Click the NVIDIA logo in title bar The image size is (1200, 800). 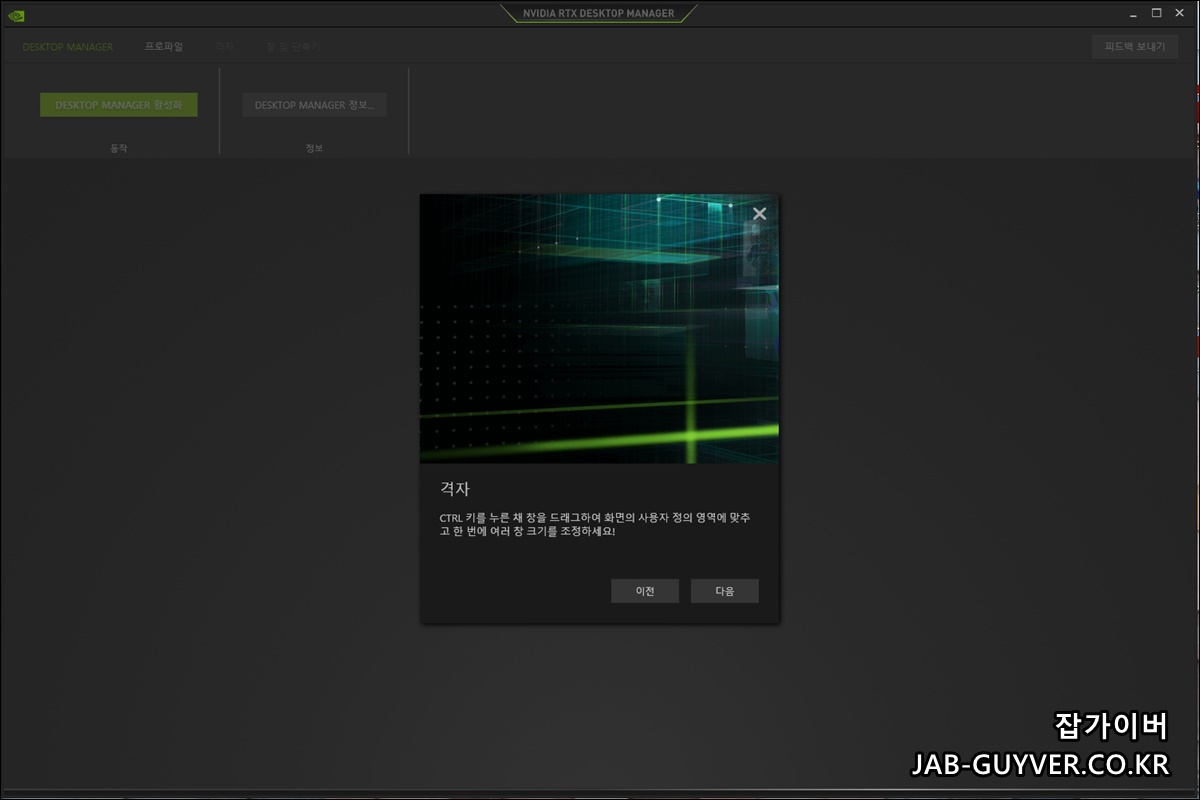coord(16,14)
